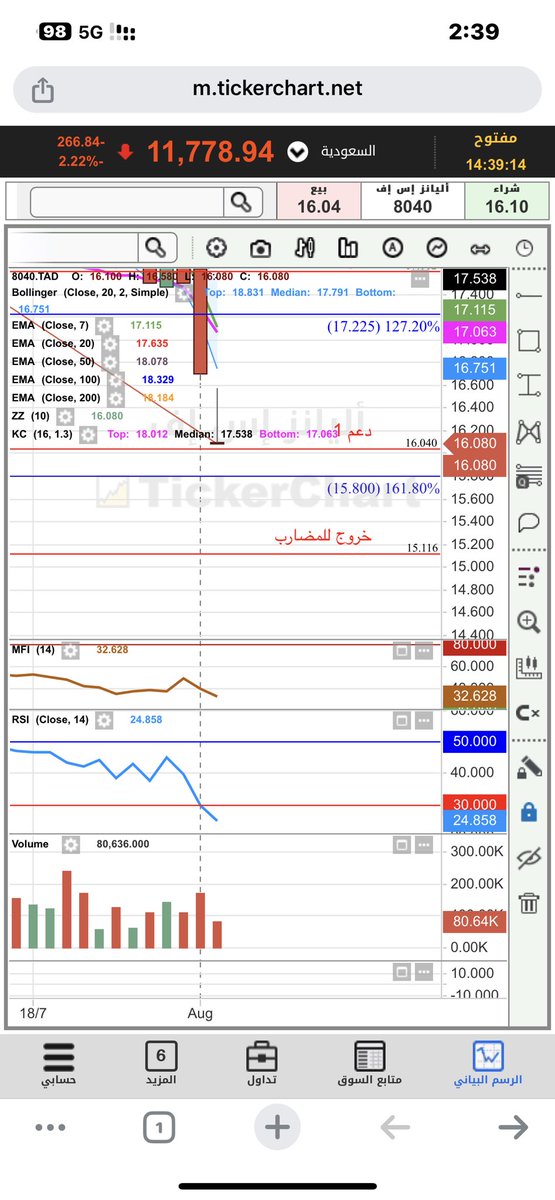Toggle the blue lock drawings icon
The height and width of the screenshot is (1200, 555).
pyautogui.click(x=528, y=811)
